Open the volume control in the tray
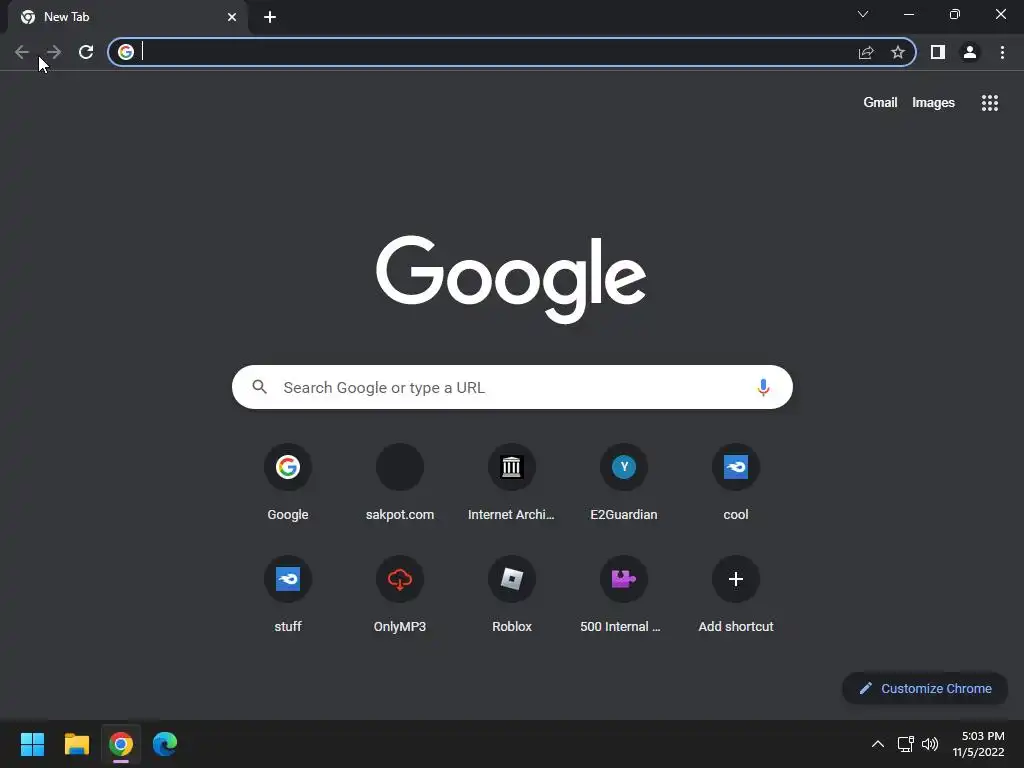Viewport: 1024px width, 768px height. coord(930,744)
